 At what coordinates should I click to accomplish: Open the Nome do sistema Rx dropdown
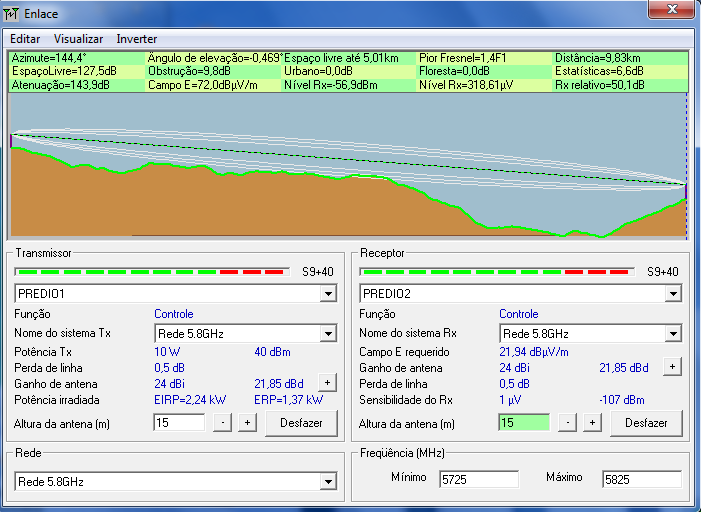pos(672,333)
